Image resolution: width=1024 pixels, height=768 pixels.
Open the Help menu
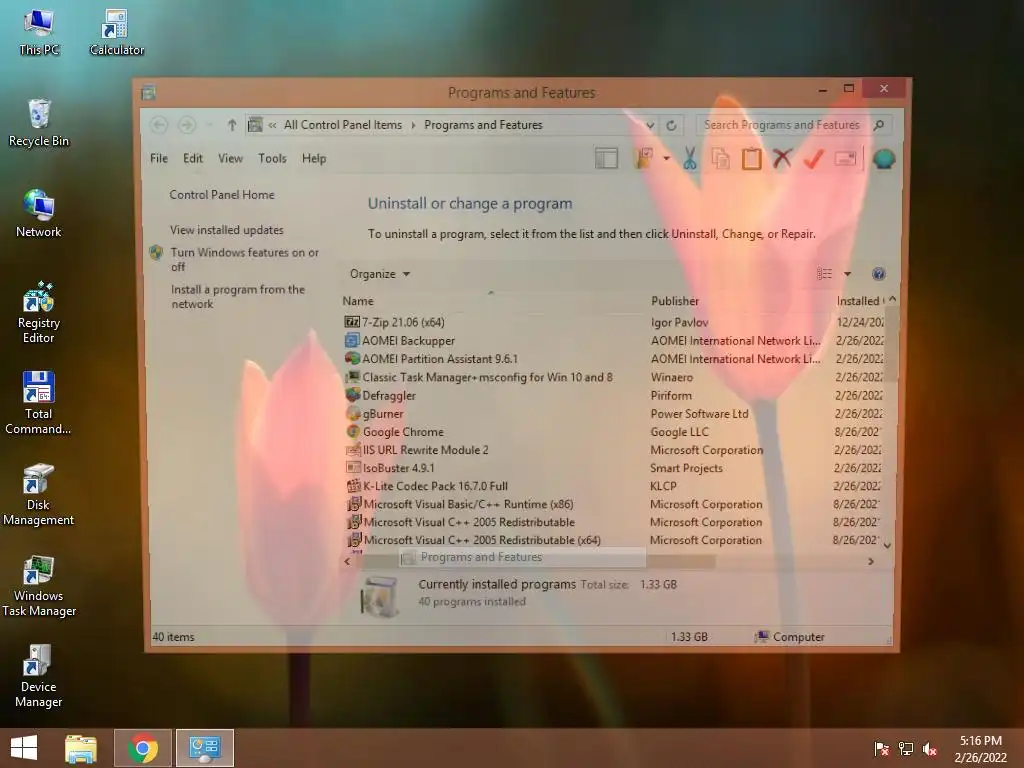pyautogui.click(x=313, y=158)
